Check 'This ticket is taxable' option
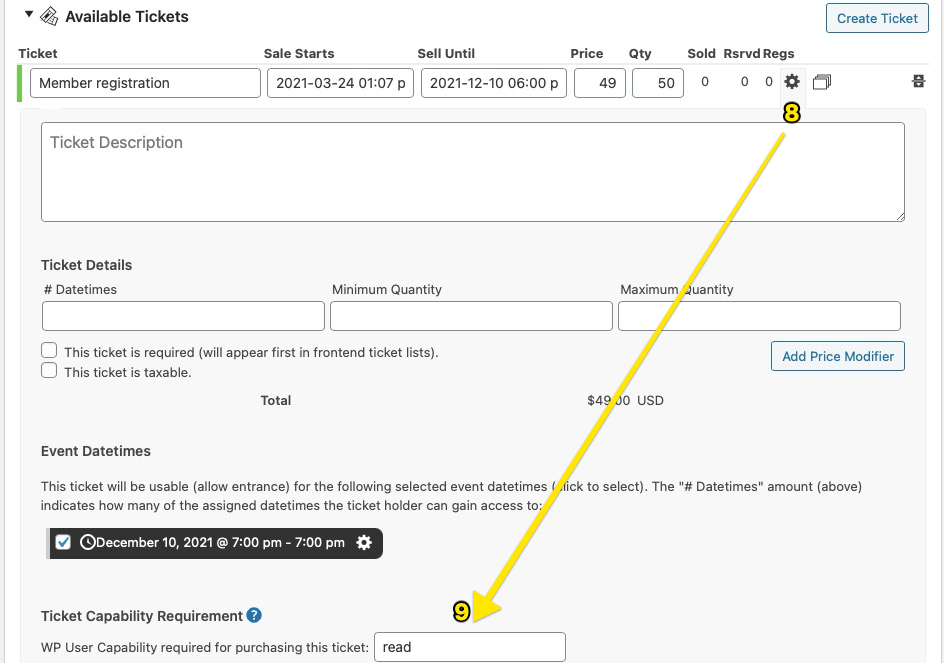This screenshot has width=944, height=663. [x=49, y=370]
